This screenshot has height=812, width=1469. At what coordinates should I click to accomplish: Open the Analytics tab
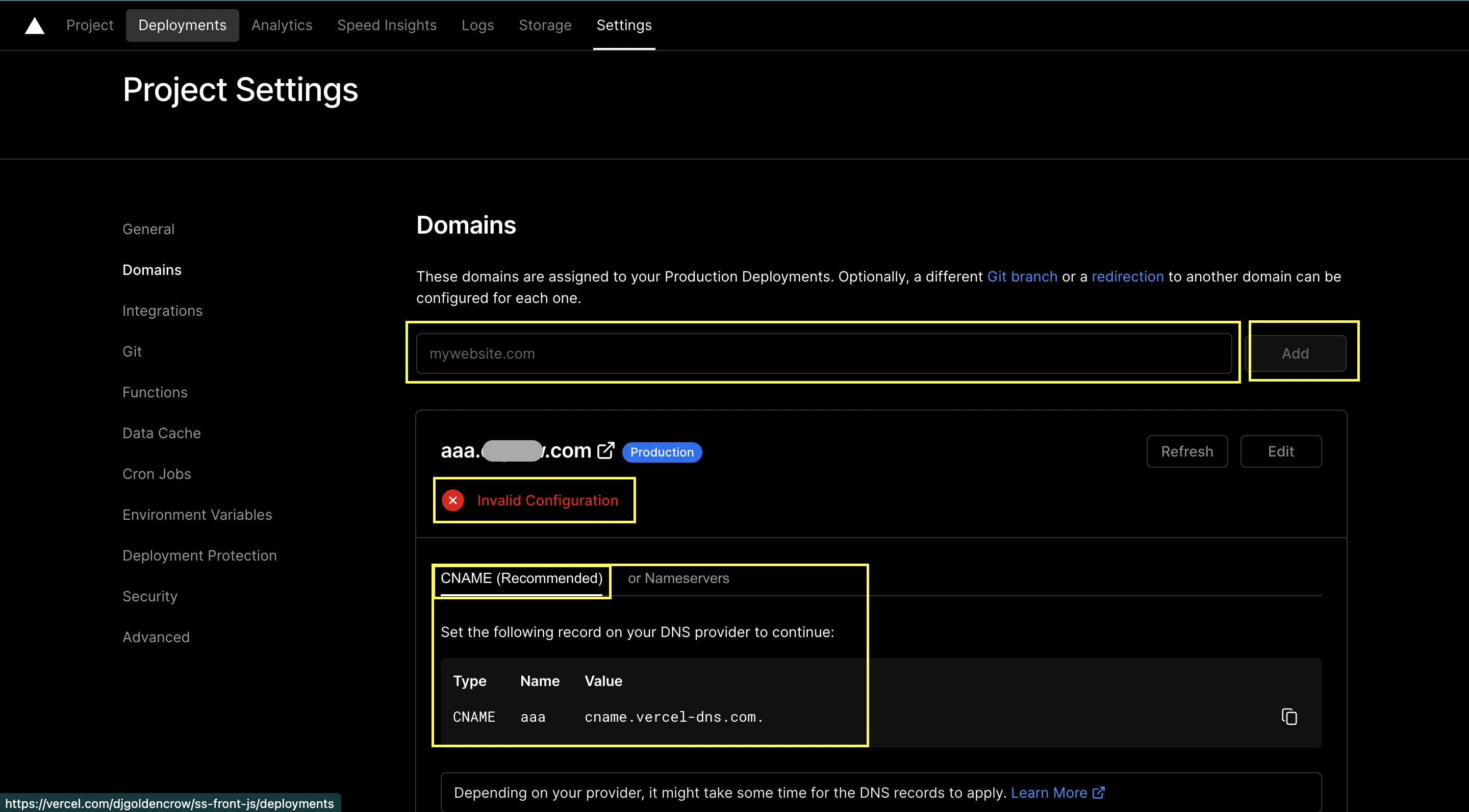click(282, 25)
